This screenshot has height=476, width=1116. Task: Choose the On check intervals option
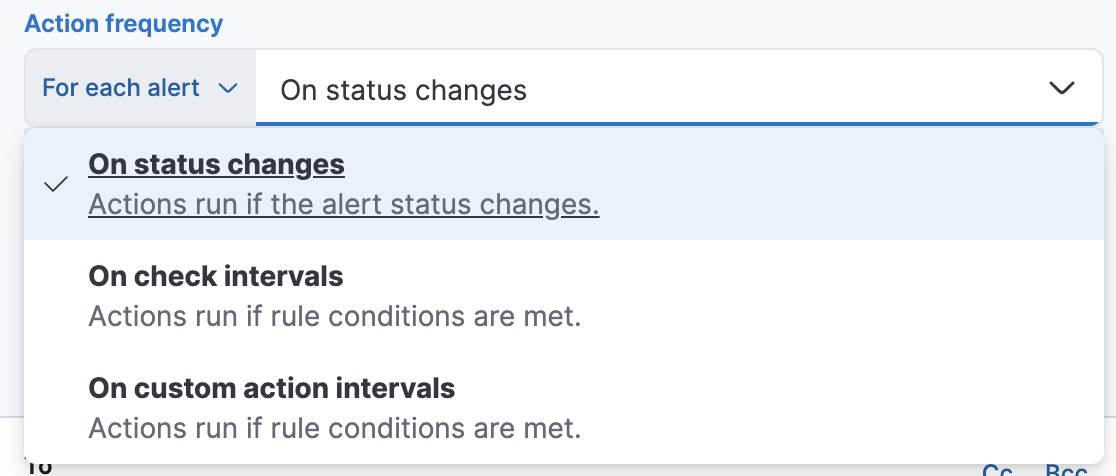(216, 276)
